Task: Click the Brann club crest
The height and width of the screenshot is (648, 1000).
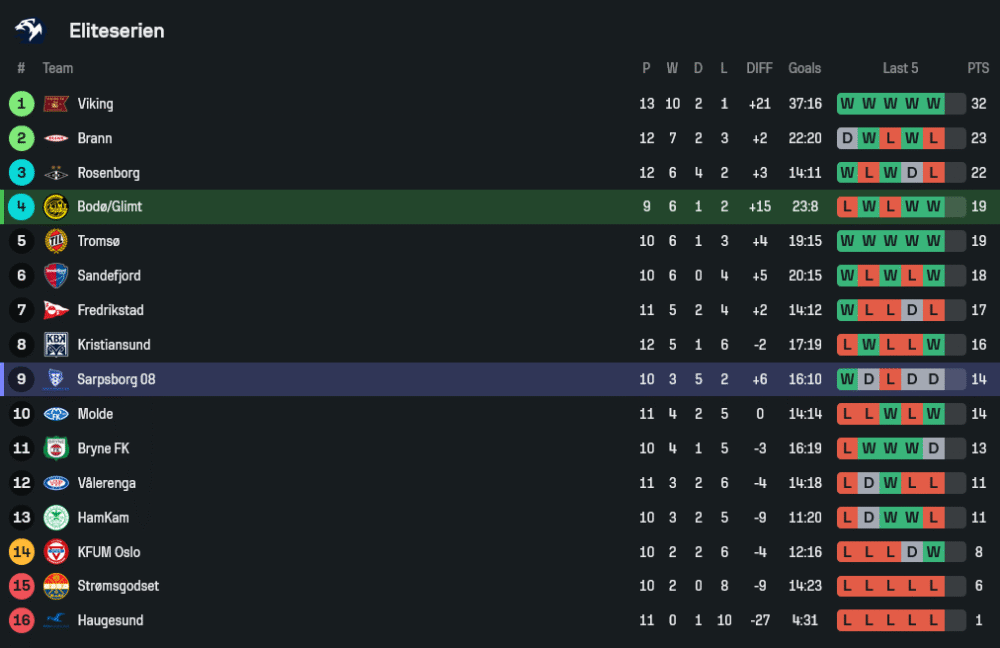Action: (x=56, y=138)
